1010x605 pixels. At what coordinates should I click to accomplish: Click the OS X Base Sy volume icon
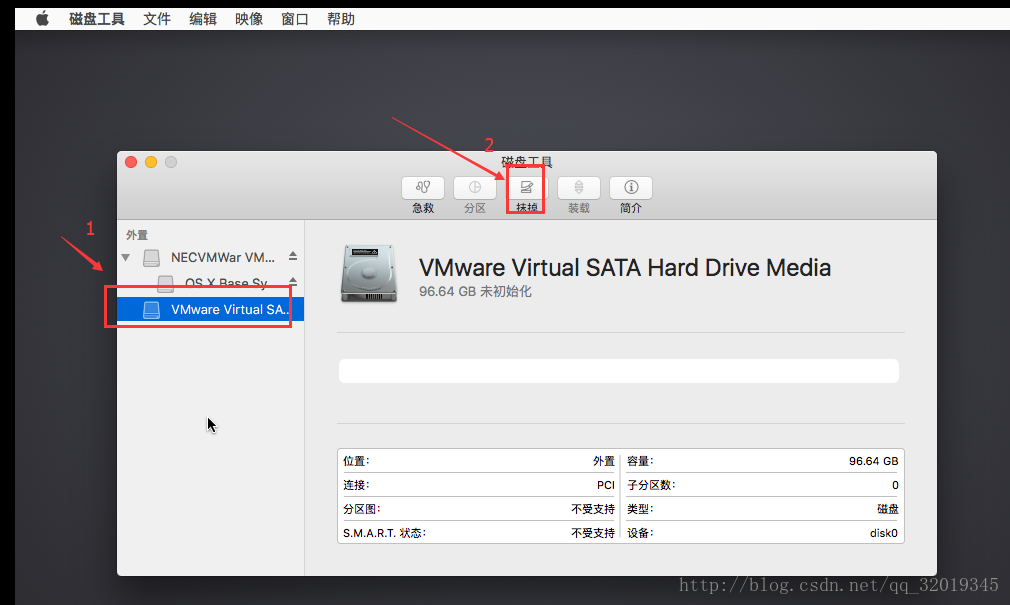coord(166,283)
